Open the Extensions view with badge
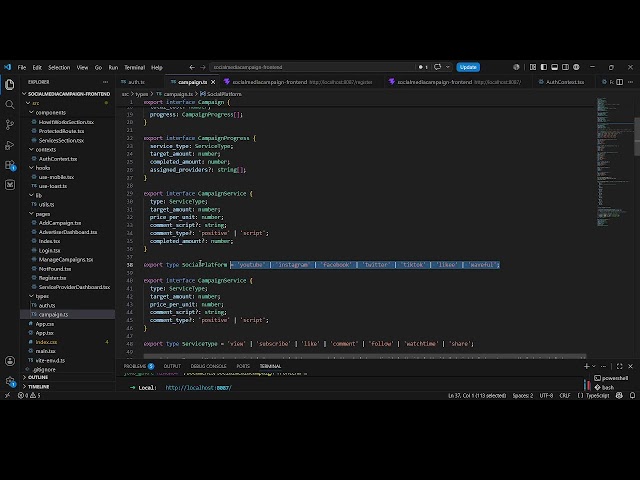640x480 pixels. coord(10,165)
